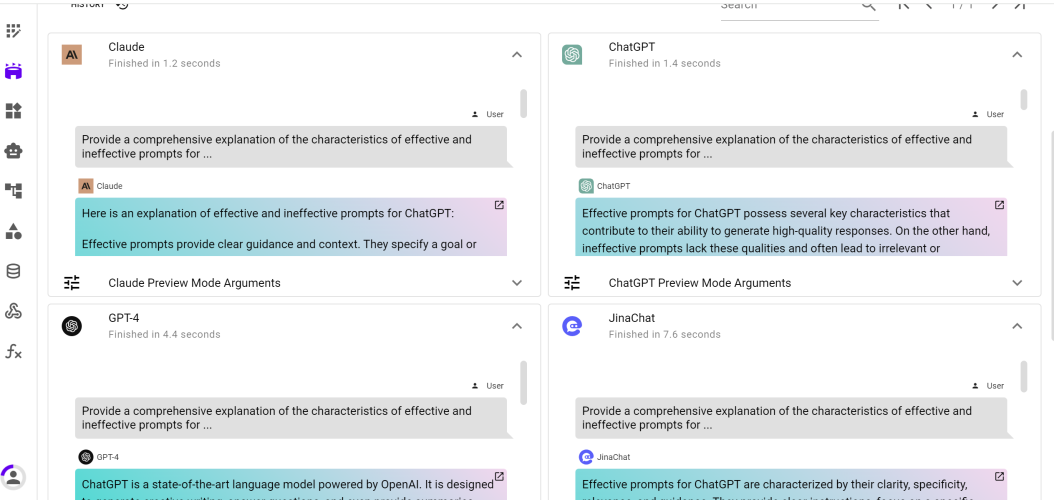Open ChatGPT response in expanded view
This screenshot has height=500, width=1054.
pos(1000,205)
